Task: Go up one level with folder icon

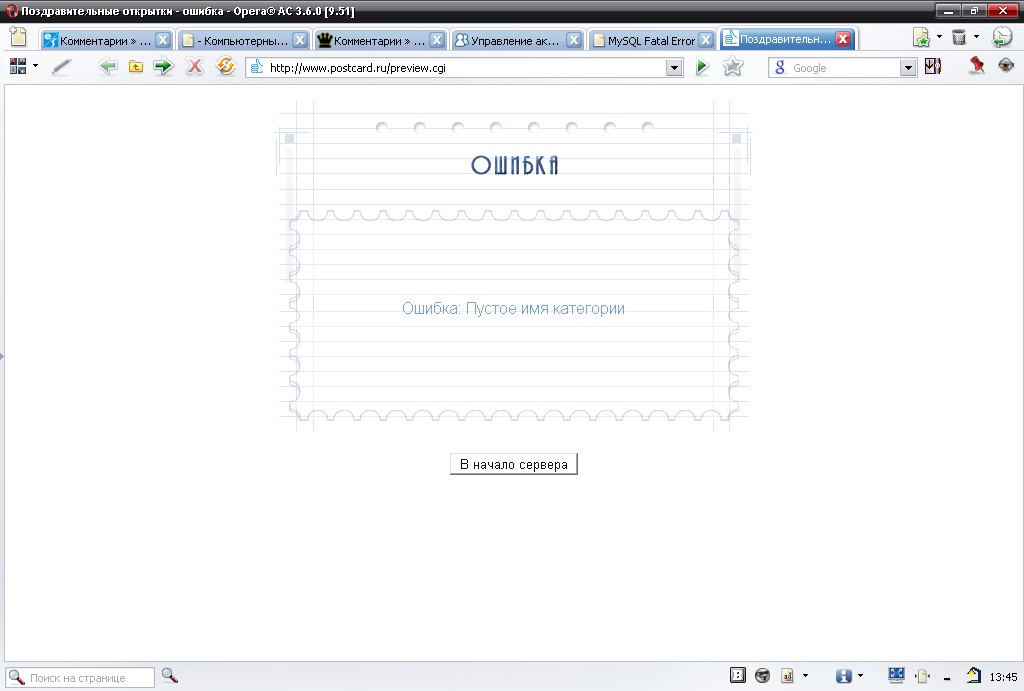Action: pos(135,67)
